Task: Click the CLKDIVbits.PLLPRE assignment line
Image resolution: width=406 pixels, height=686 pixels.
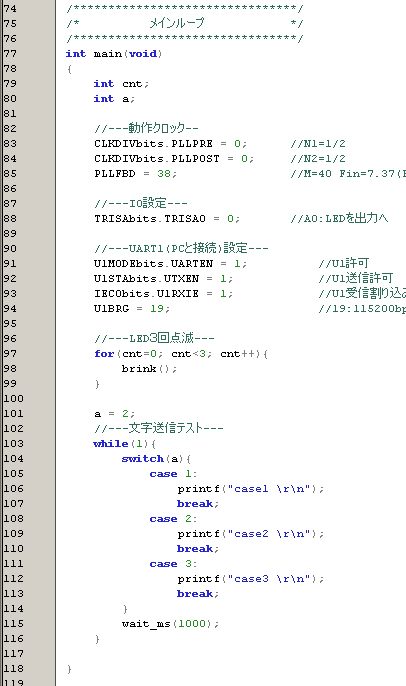Action: point(171,144)
